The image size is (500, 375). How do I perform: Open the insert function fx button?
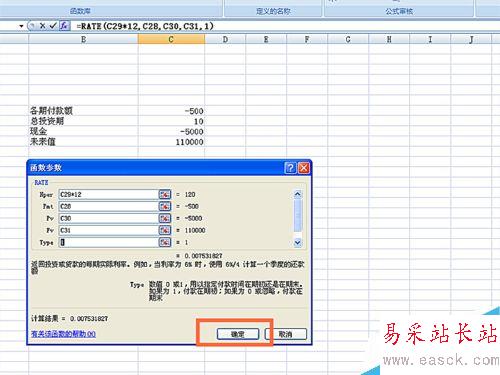(x=64, y=26)
